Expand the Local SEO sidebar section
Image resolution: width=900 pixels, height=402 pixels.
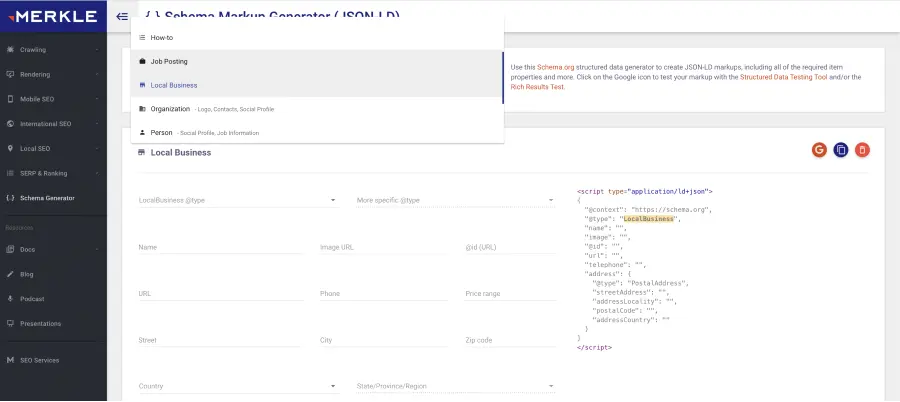[x=97, y=149]
